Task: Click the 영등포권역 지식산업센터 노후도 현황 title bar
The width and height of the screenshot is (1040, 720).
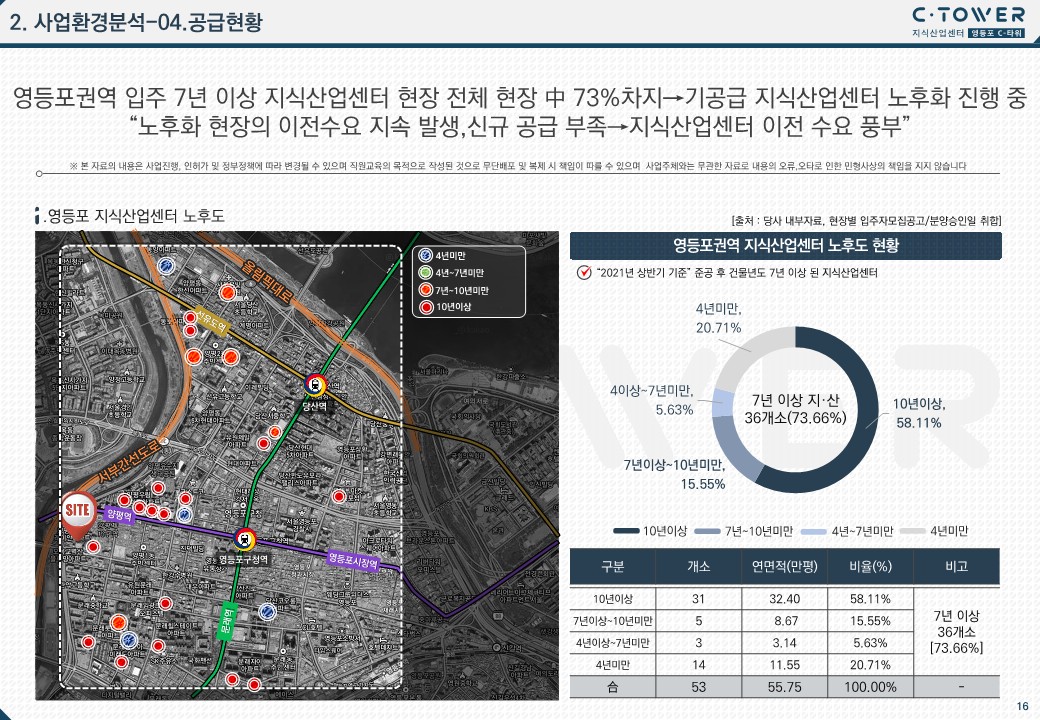Action: (x=785, y=245)
